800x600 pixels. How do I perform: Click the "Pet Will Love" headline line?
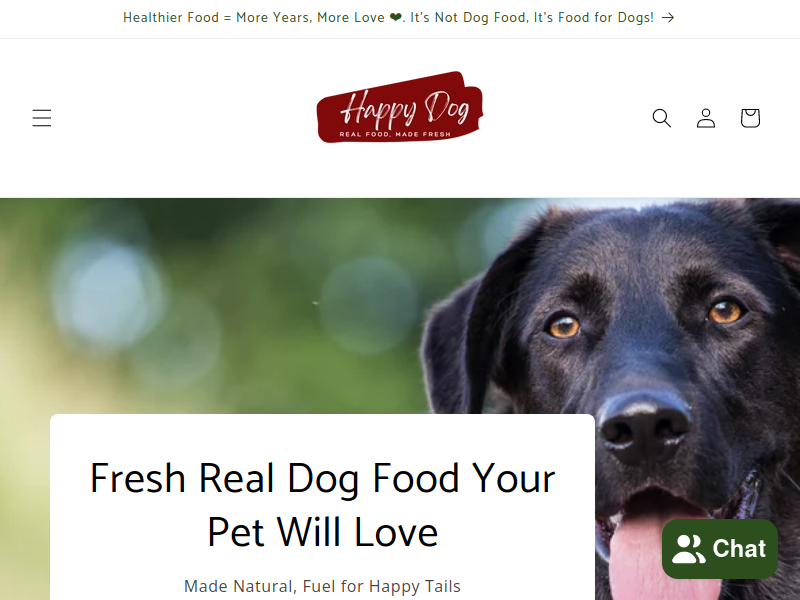pyautogui.click(x=322, y=532)
